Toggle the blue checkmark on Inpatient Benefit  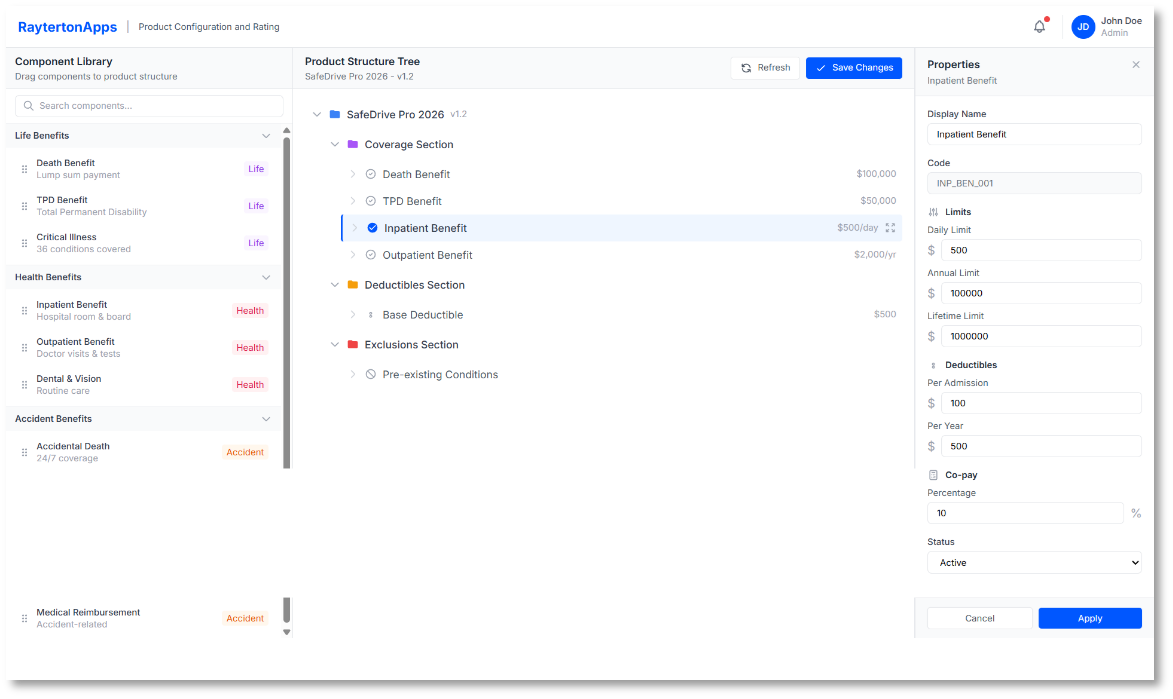[x=372, y=228]
